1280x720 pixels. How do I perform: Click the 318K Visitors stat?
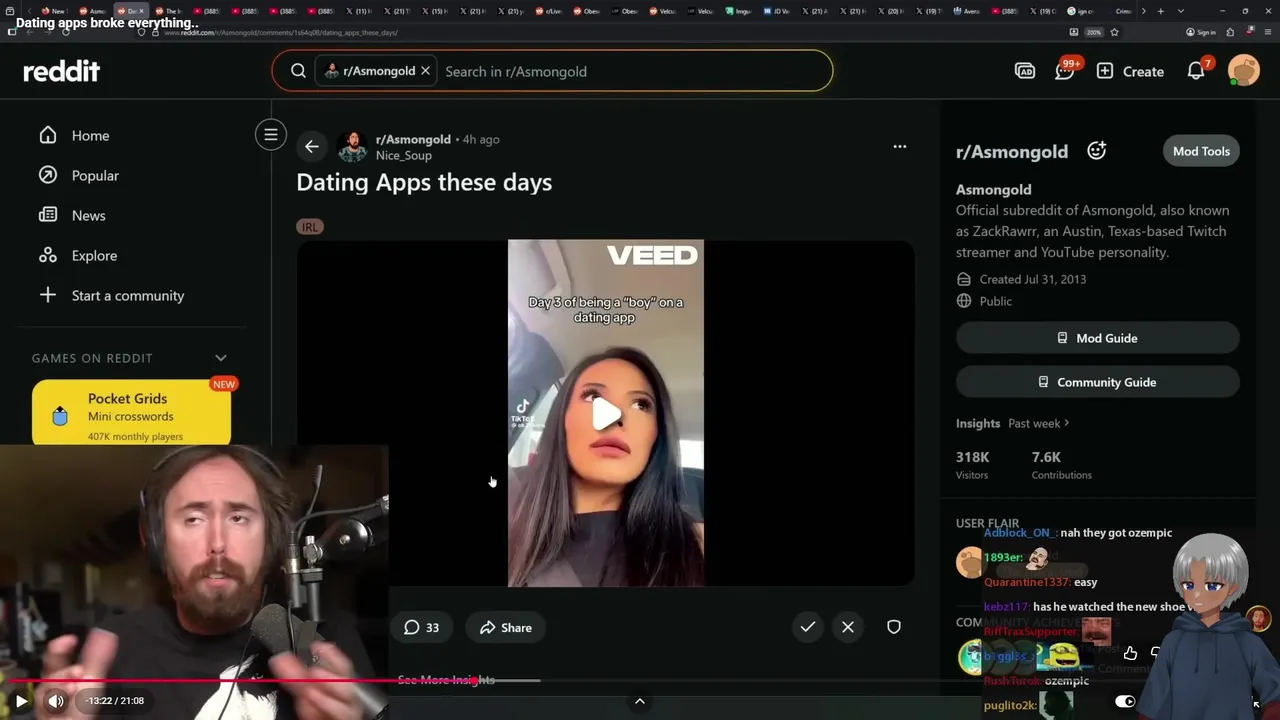tap(973, 465)
